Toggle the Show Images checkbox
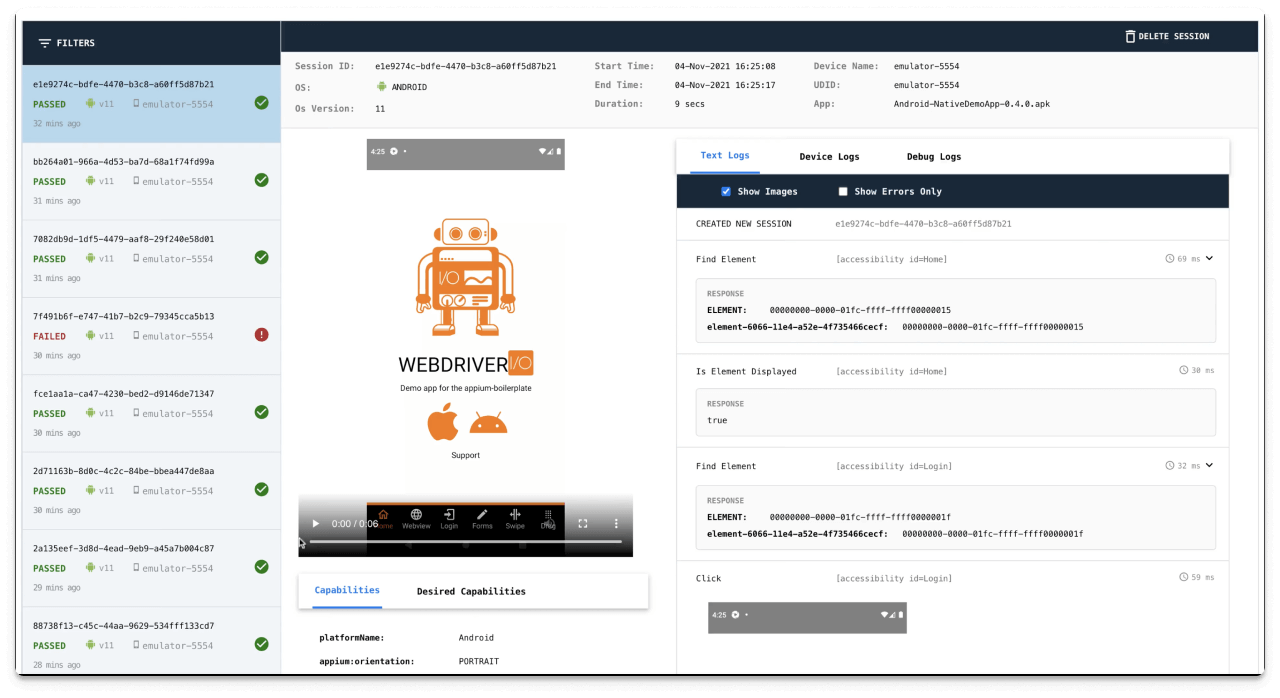Image resolution: width=1280 pixels, height=698 pixels. pyautogui.click(x=726, y=191)
